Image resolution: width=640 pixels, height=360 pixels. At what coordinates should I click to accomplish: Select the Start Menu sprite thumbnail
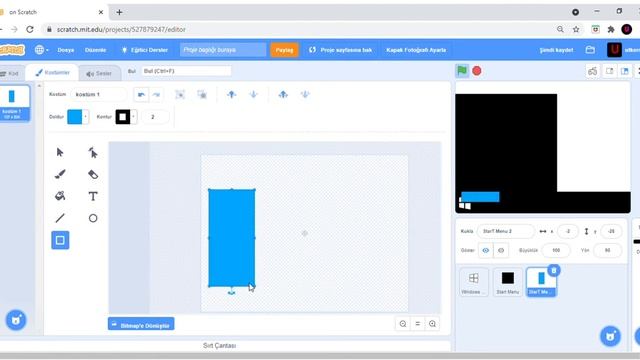(508, 282)
